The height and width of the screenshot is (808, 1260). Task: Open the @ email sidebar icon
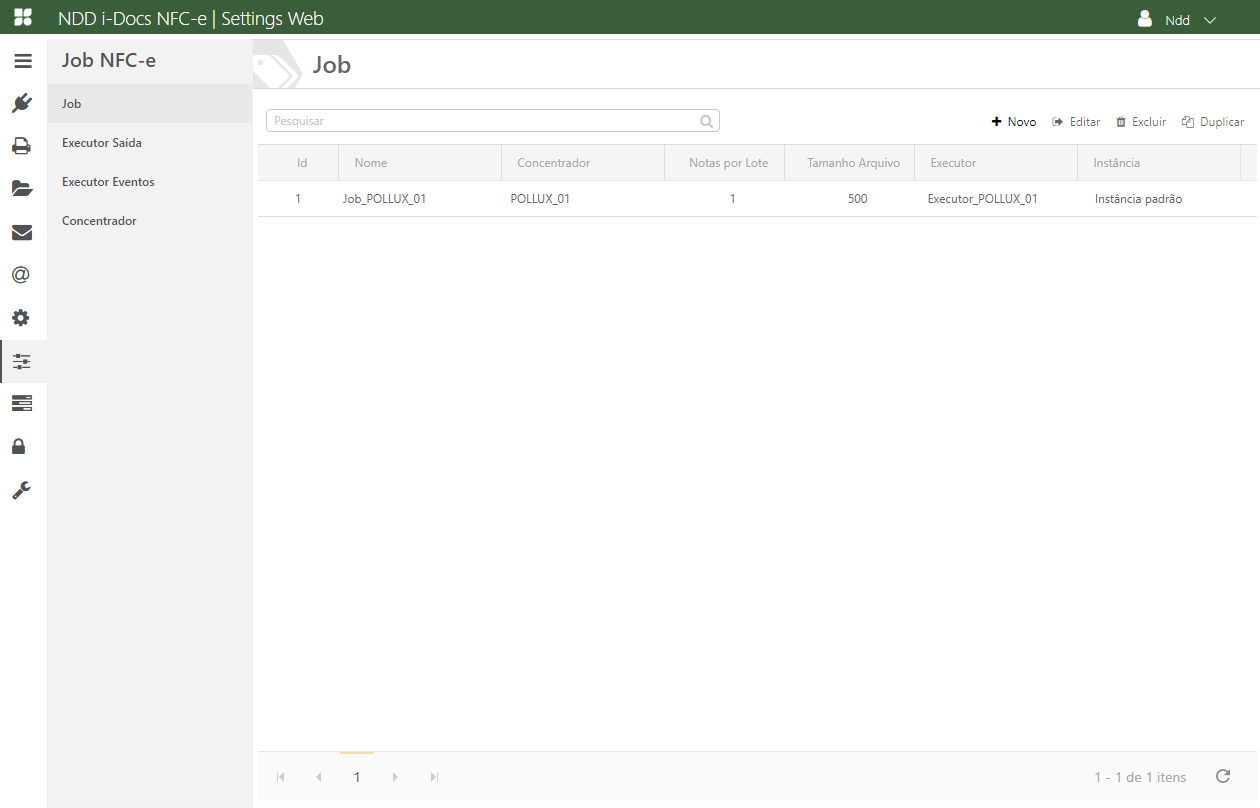coord(22,275)
